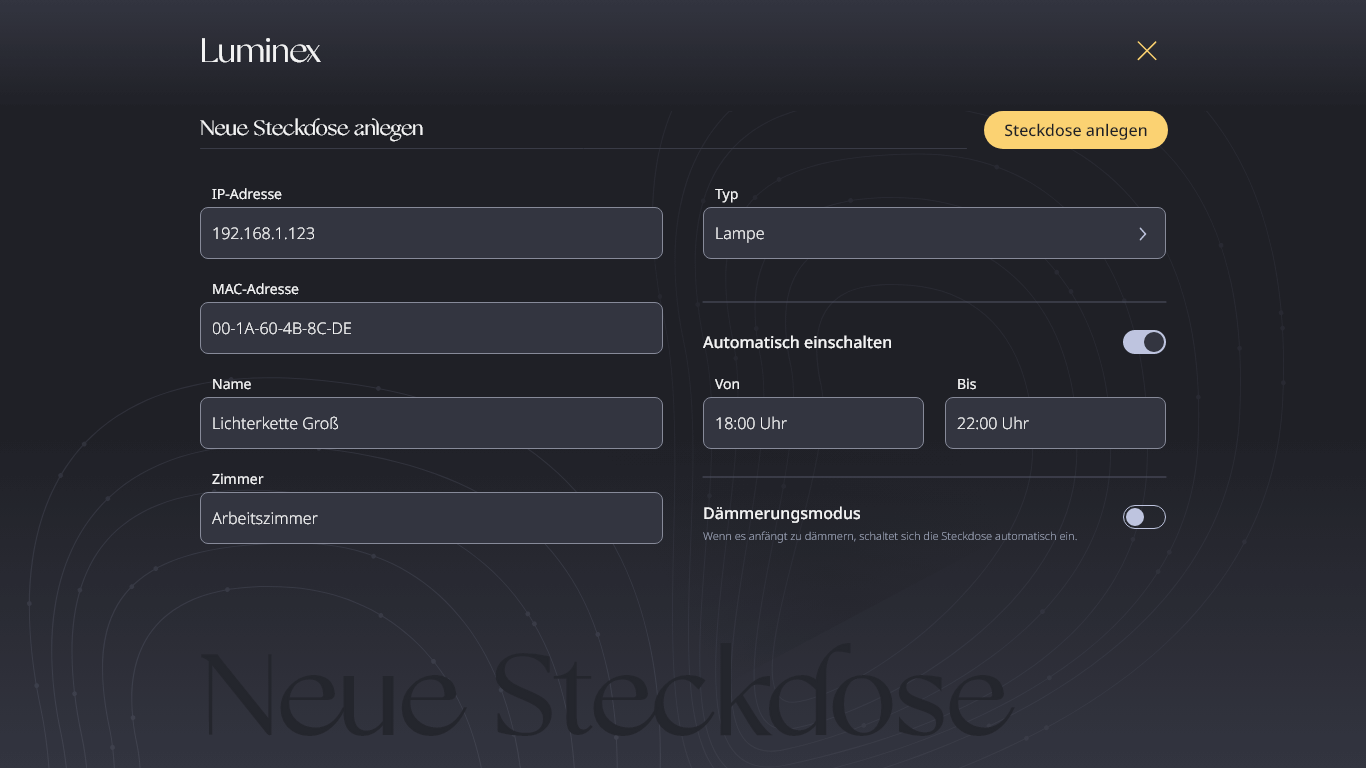Screen dimensions: 1366x768
Task: Click the Name field containing Lichterkette Groß
Action: click(431, 423)
